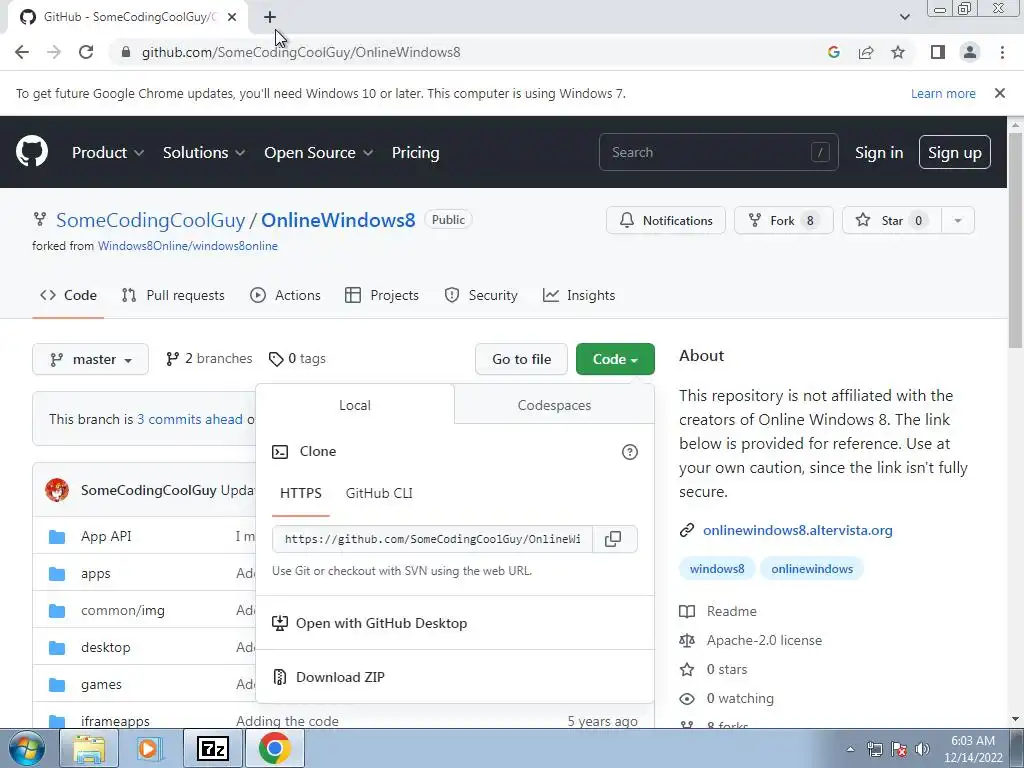Click the apps folder icon
Image resolution: width=1024 pixels, height=768 pixels.
(57, 574)
